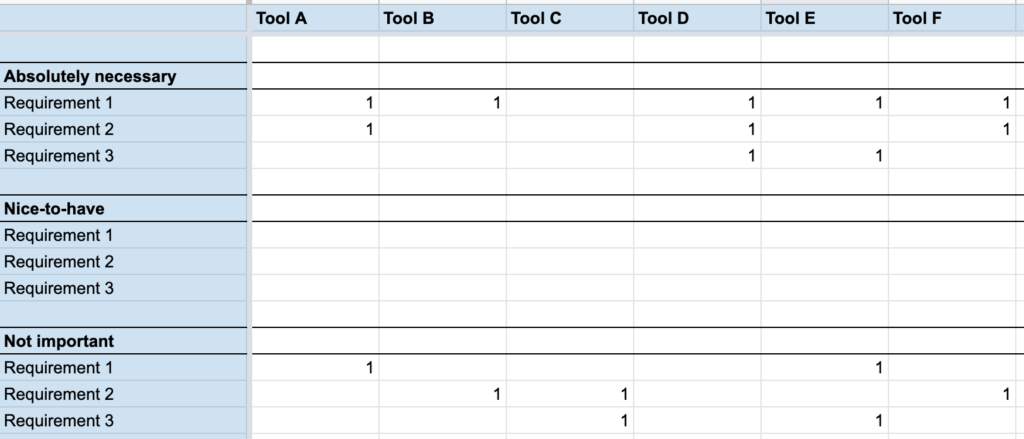Select Tool F cell in Not important Requirement 2
The height and width of the screenshot is (439, 1024).
pos(952,394)
